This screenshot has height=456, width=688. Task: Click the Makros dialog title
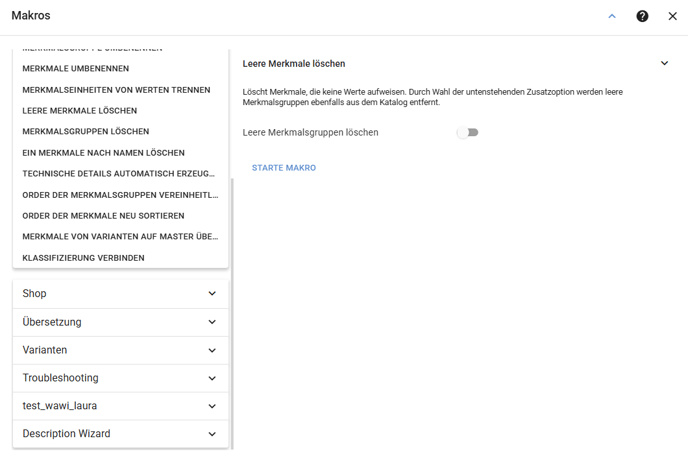pyautogui.click(x=31, y=15)
